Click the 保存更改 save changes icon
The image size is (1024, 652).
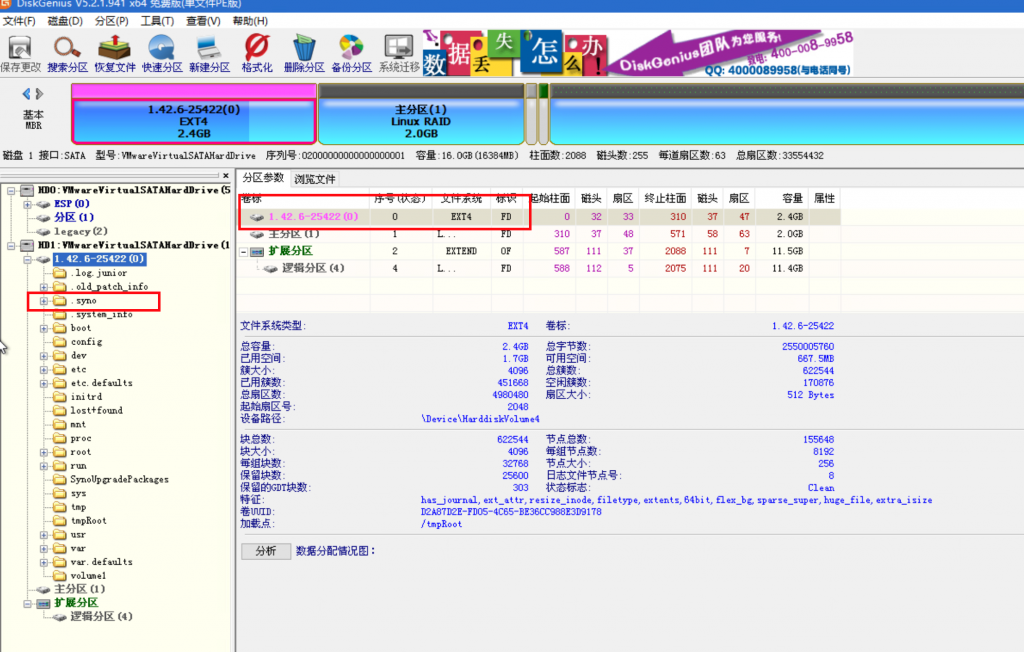point(20,54)
